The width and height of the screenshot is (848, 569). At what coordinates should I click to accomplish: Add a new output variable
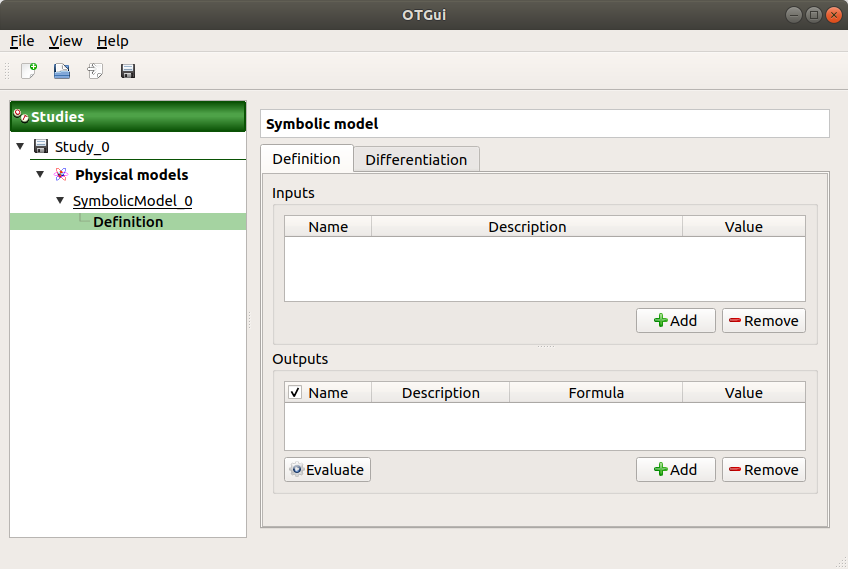pyautogui.click(x=675, y=470)
